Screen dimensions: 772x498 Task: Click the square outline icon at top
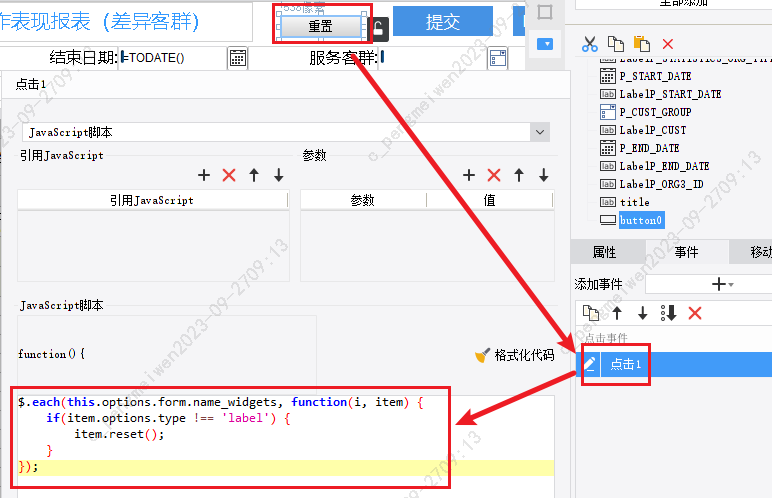click(545, 12)
